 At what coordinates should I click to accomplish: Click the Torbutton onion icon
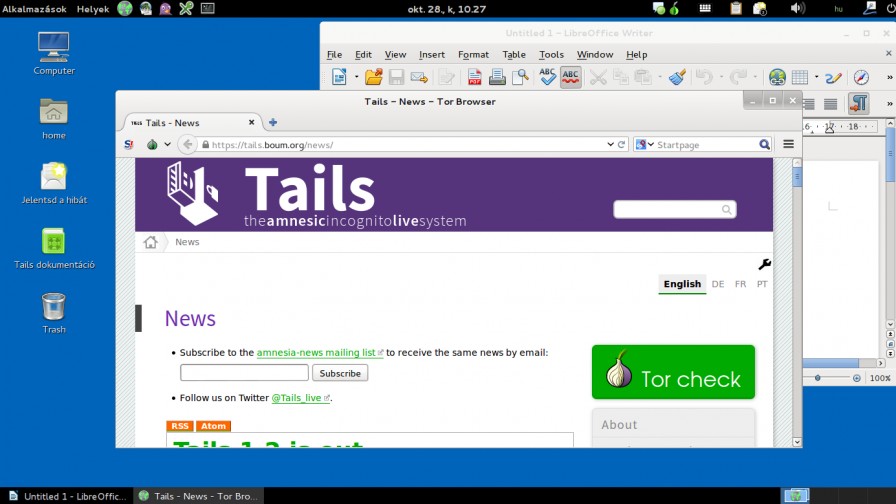click(x=152, y=145)
